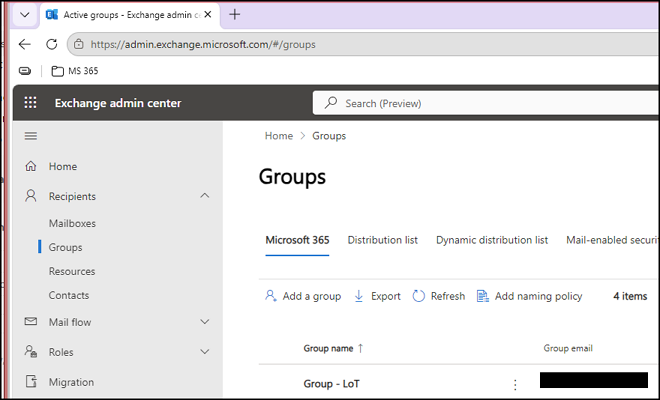Click the Roles icon in sidebar
This screenshot has width=660, height=400.
(x=31, y=351)
